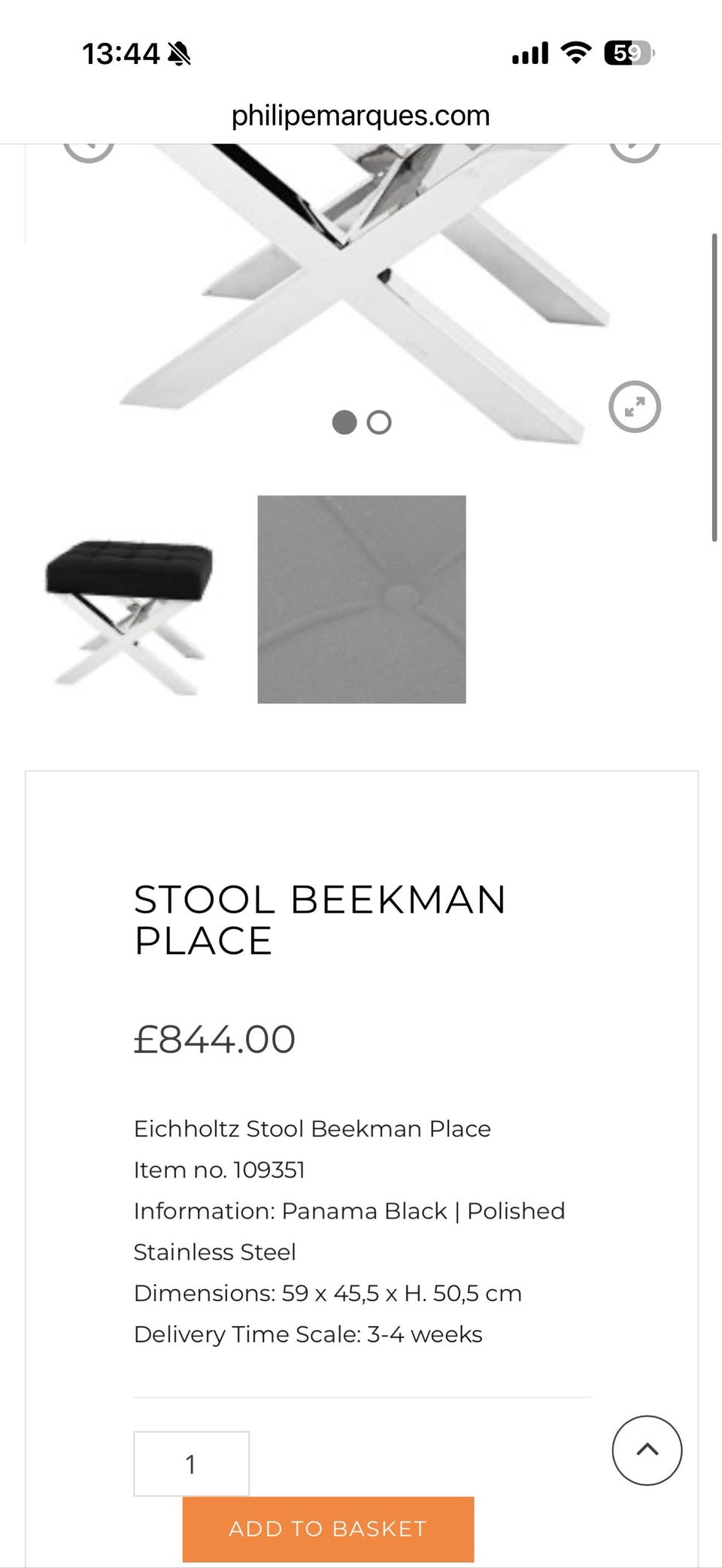Click the page vertical scrollbar
Viewport: 722px width, 1568px height.
[x=714, y=387]
